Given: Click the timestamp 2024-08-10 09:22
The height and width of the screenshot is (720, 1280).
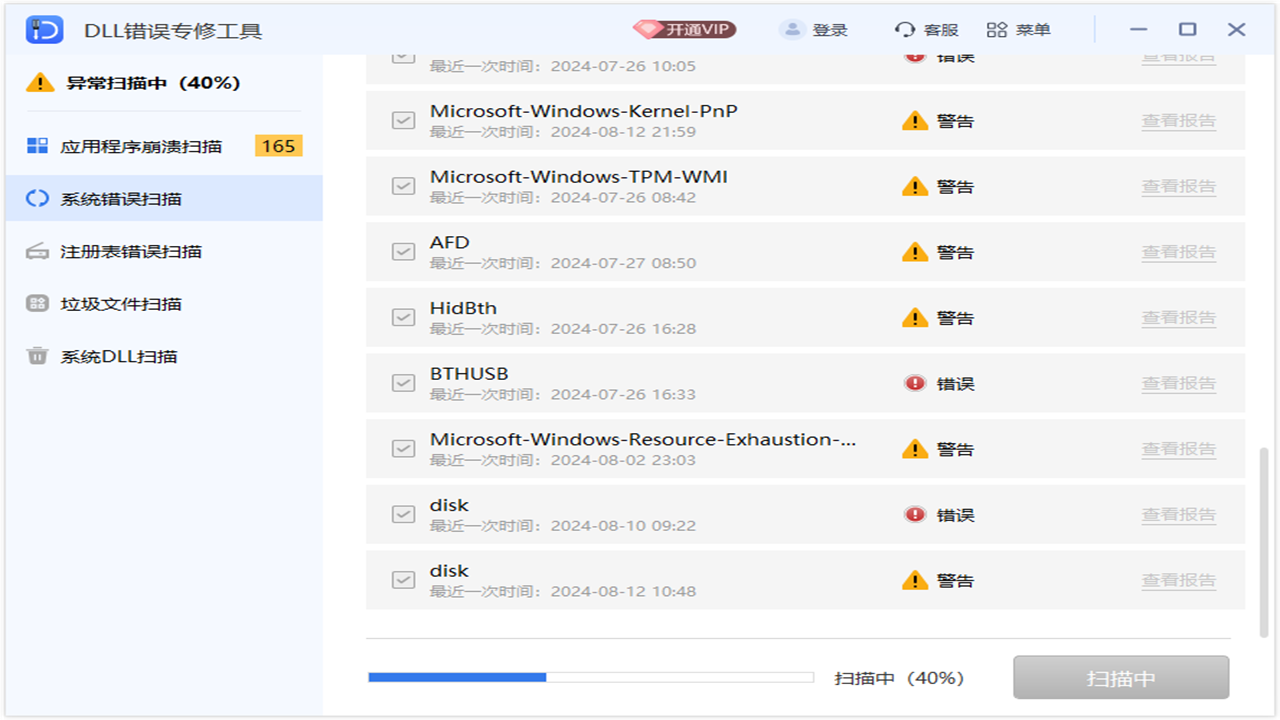Looking at the screenshot, I should pos(623,526).
